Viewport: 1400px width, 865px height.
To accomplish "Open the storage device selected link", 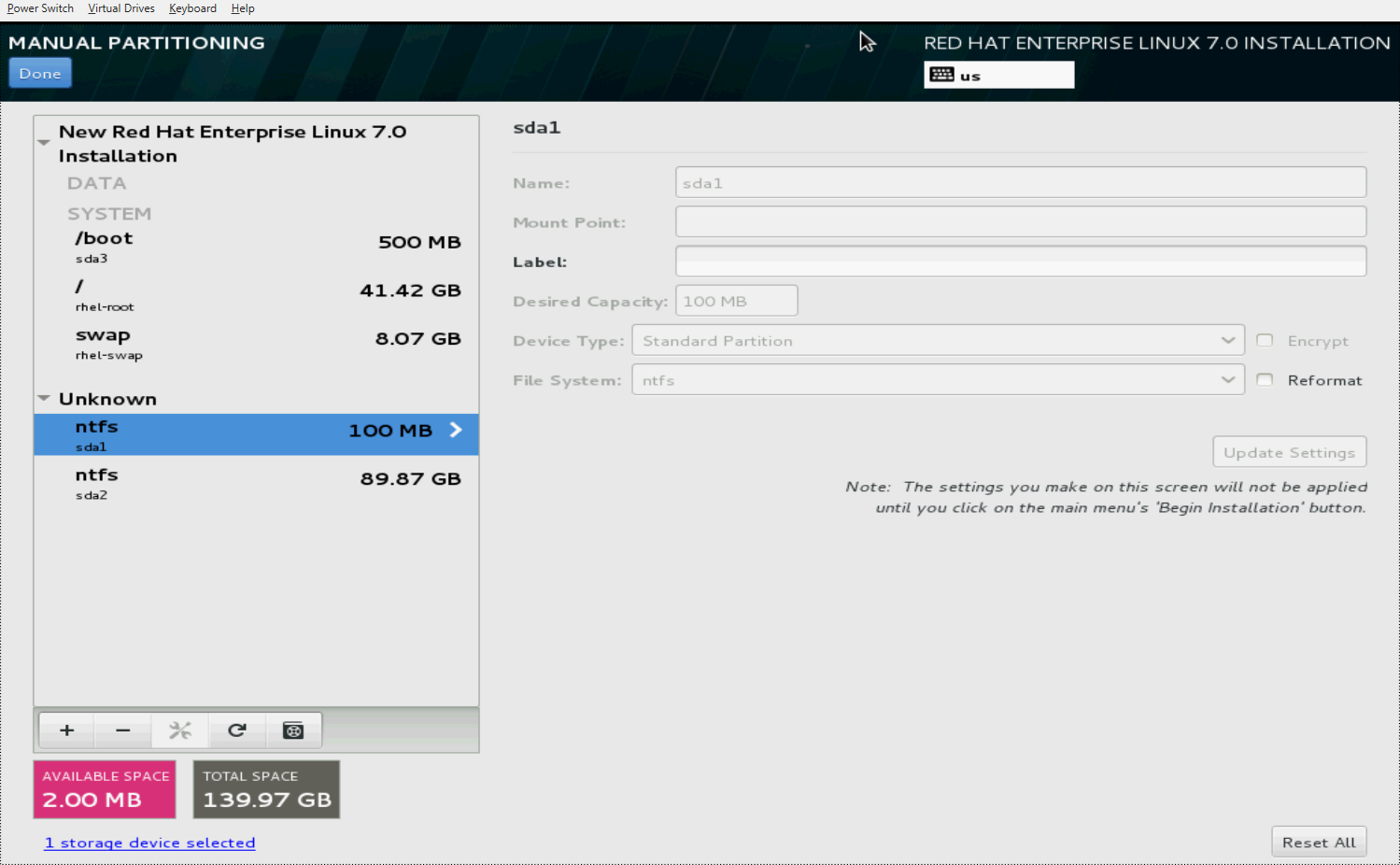I will pos(149,843).
